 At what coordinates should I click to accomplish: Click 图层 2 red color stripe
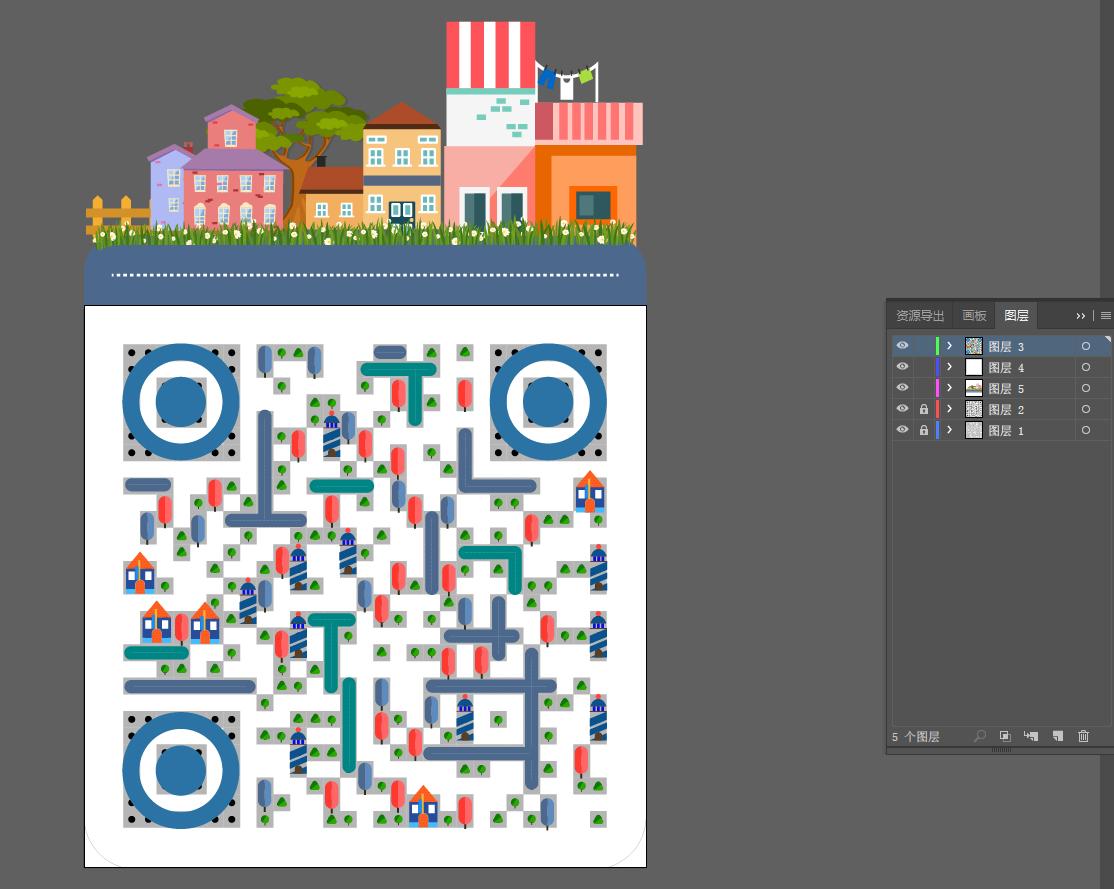click(938, 409)
